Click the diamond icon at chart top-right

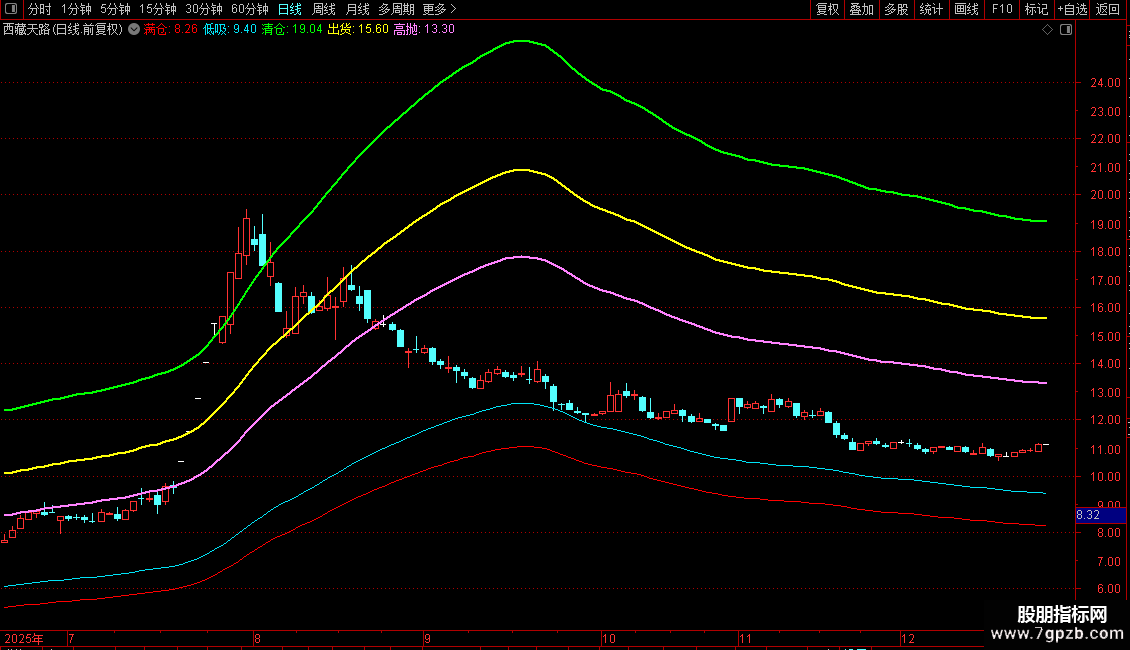(x=1047, y=30)
